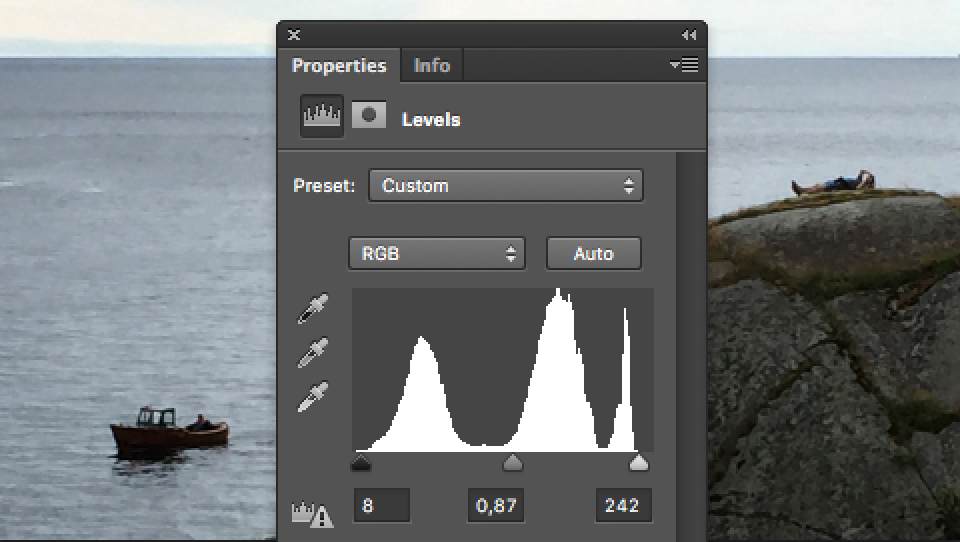Screen dimensions: 960x542
Task: Click the midtone field showing 0,87
Action: (x=496, y=506)
